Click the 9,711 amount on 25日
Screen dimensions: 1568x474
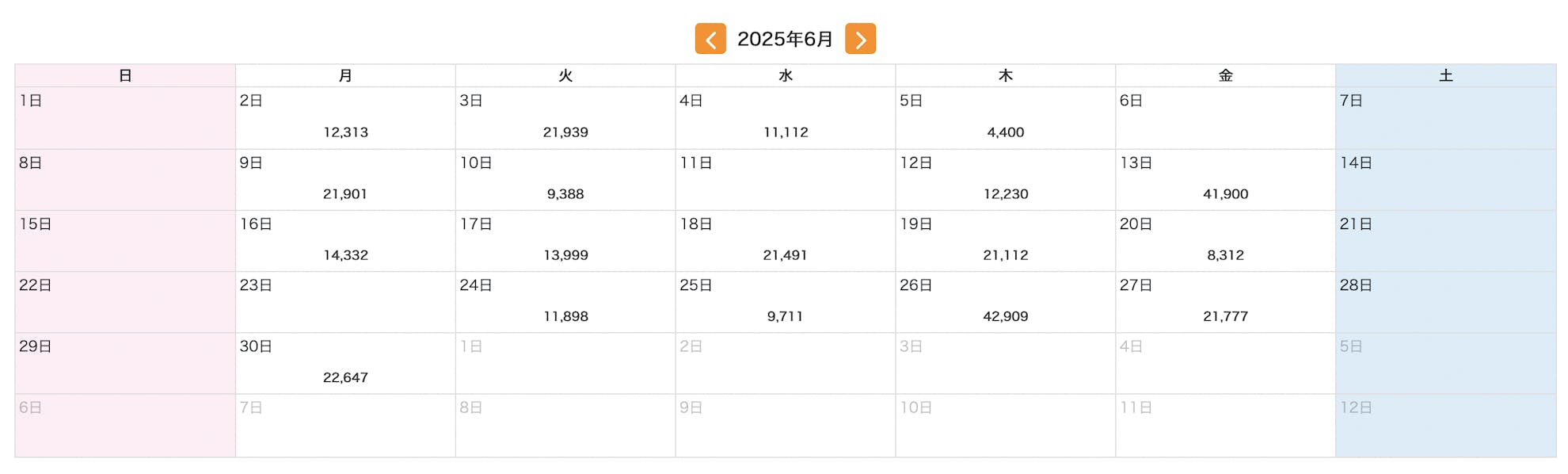point(785,316)
